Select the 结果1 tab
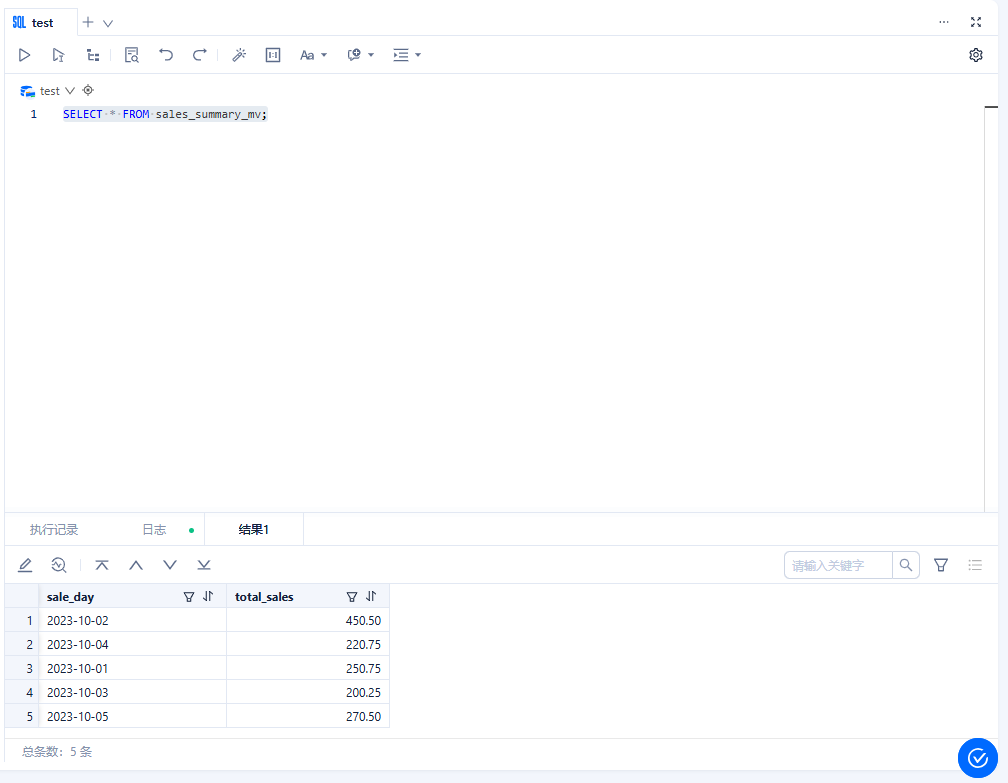The height and width of the screenshot is (783, 1008). 254,530
